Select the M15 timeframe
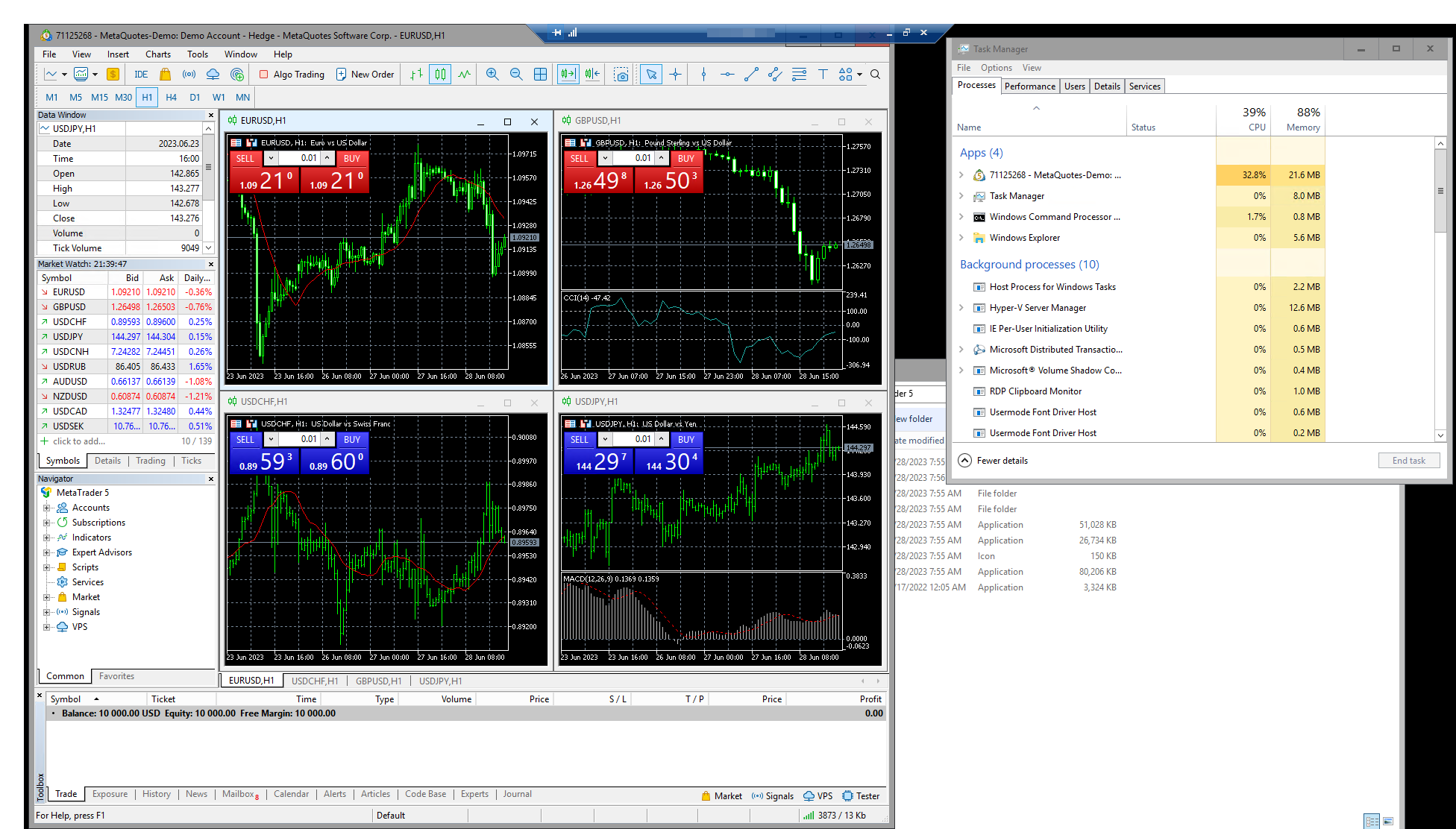Screen dimensions: 1456x829 click(99, 98)
